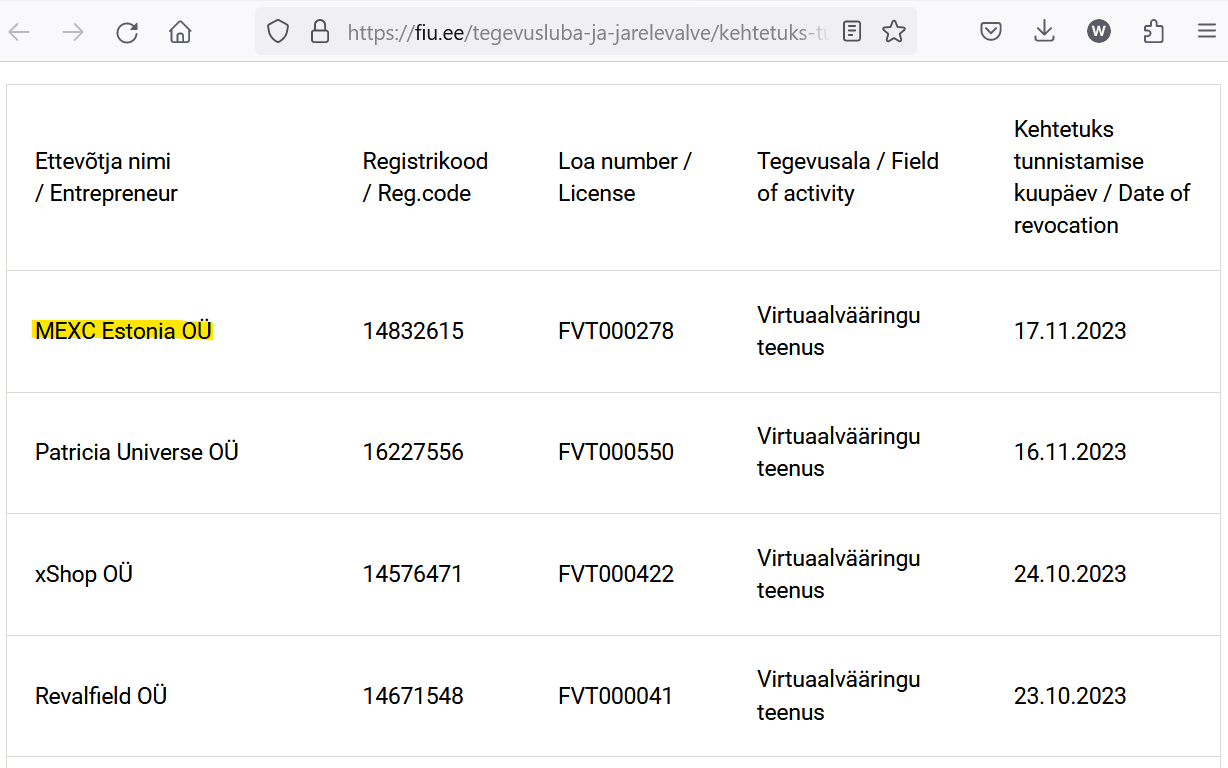Click the Date of revocation column header

(1101, 177)
